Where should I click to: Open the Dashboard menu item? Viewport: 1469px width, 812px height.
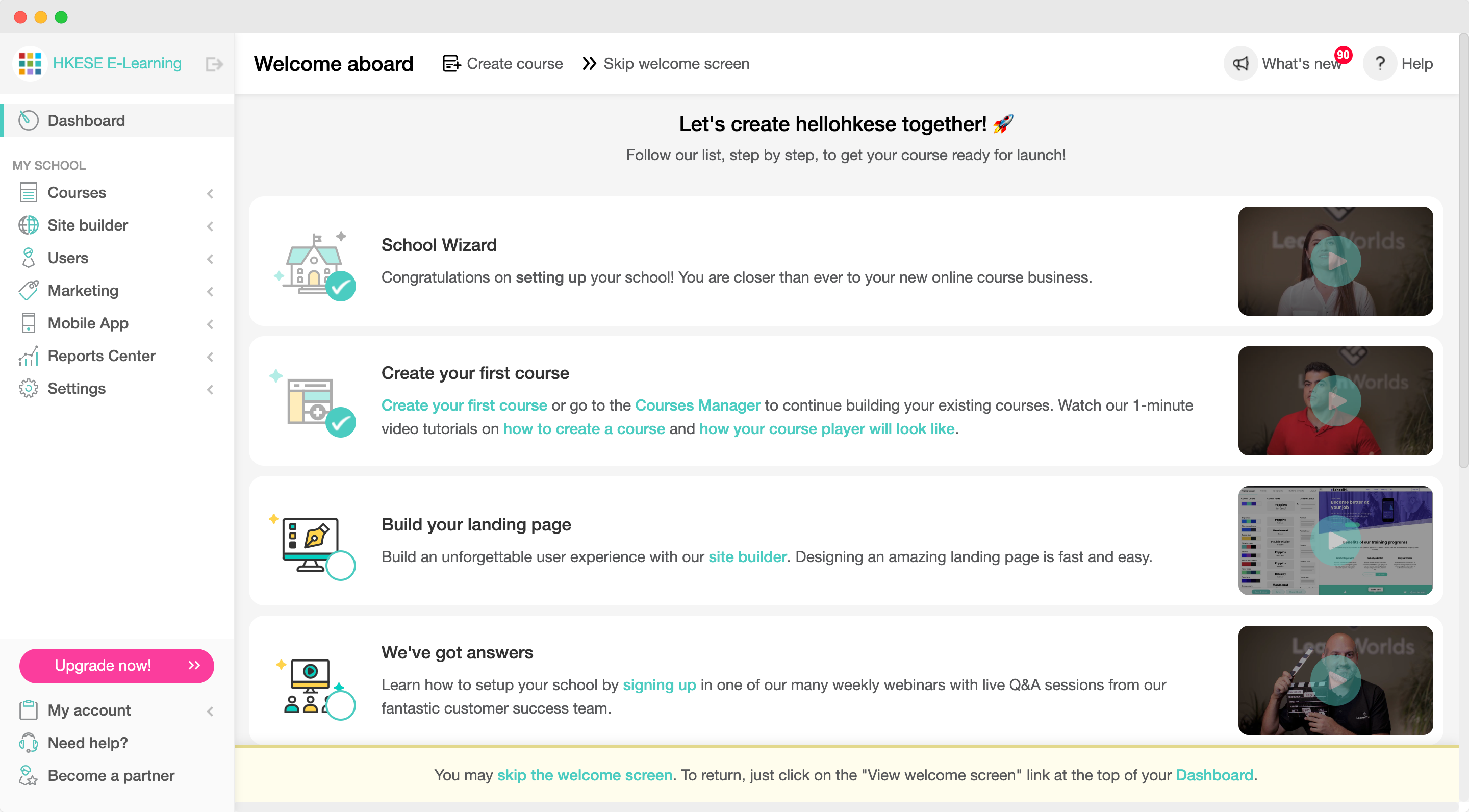[86, 121]
